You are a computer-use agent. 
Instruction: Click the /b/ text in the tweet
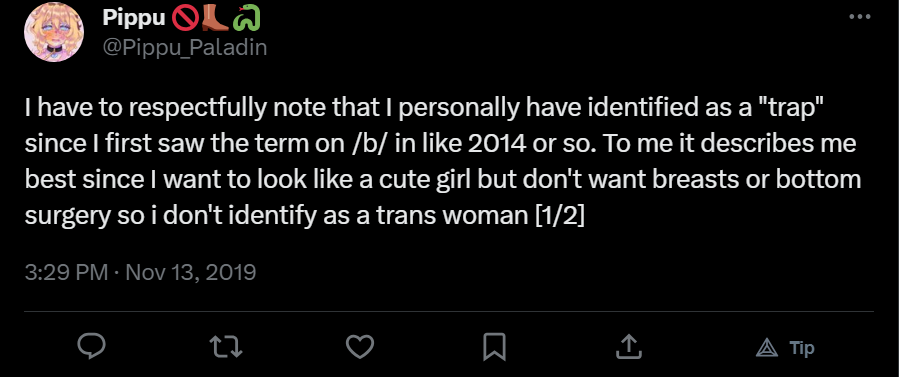tap(370, 143)
